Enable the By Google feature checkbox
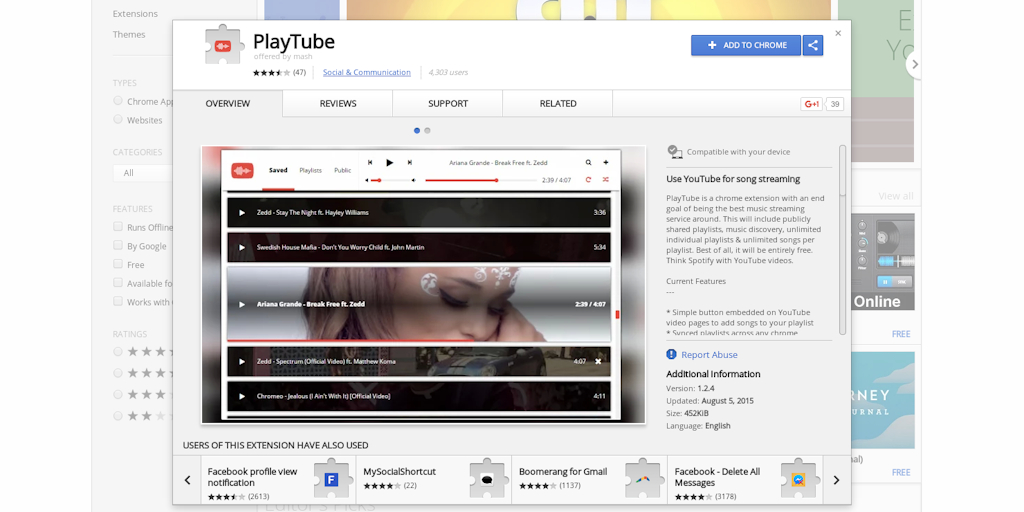Viewport: 1024px width, 512px height. pyautogui.click(x=118, y=246)
